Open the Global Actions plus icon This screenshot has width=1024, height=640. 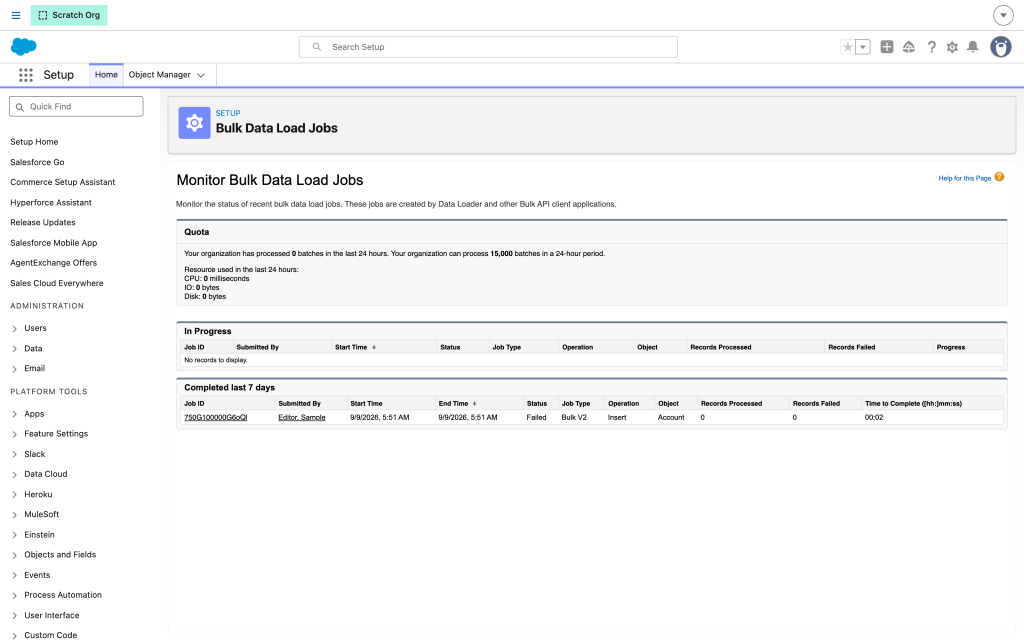887,47
